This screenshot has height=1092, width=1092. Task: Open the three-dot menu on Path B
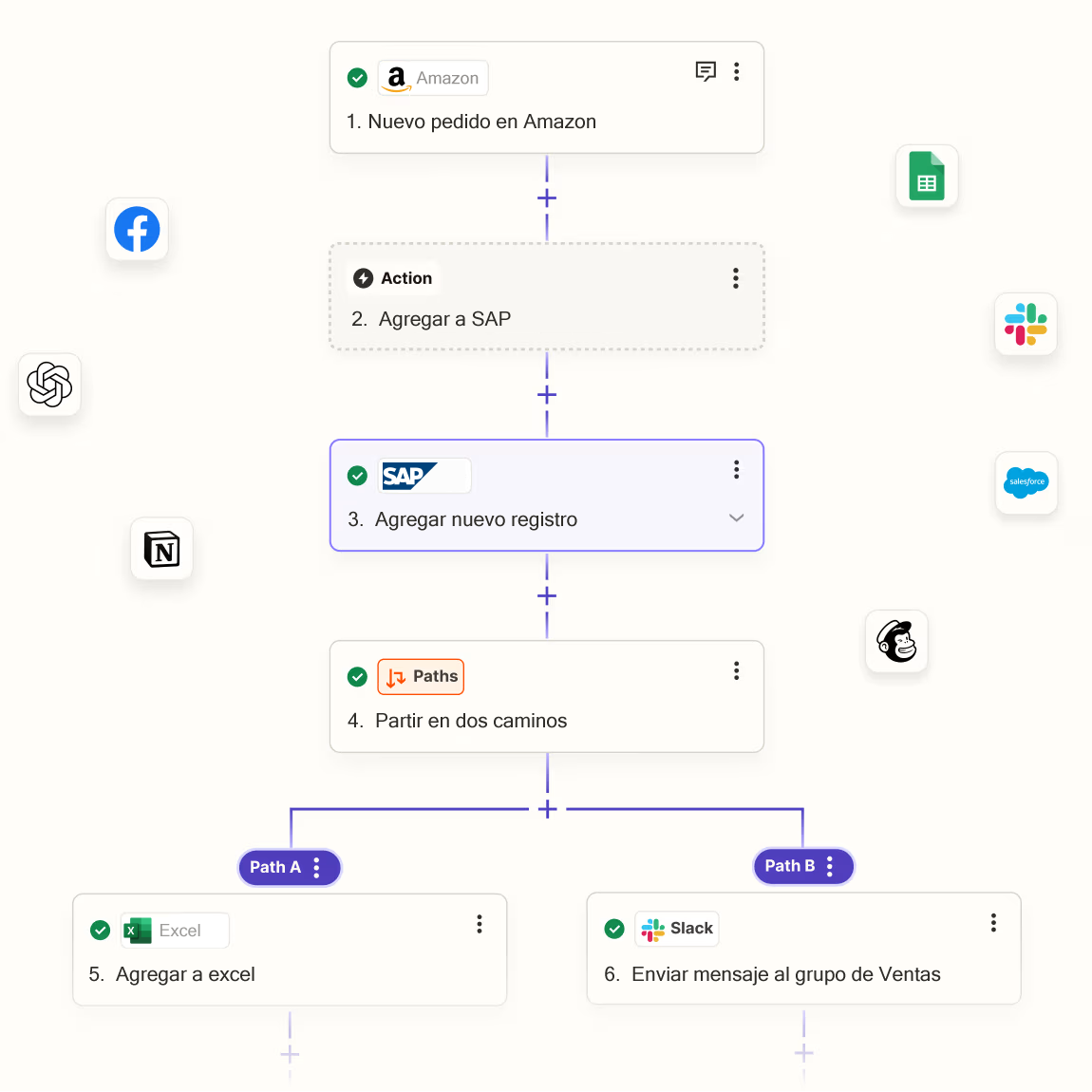[x=830, y=866]
